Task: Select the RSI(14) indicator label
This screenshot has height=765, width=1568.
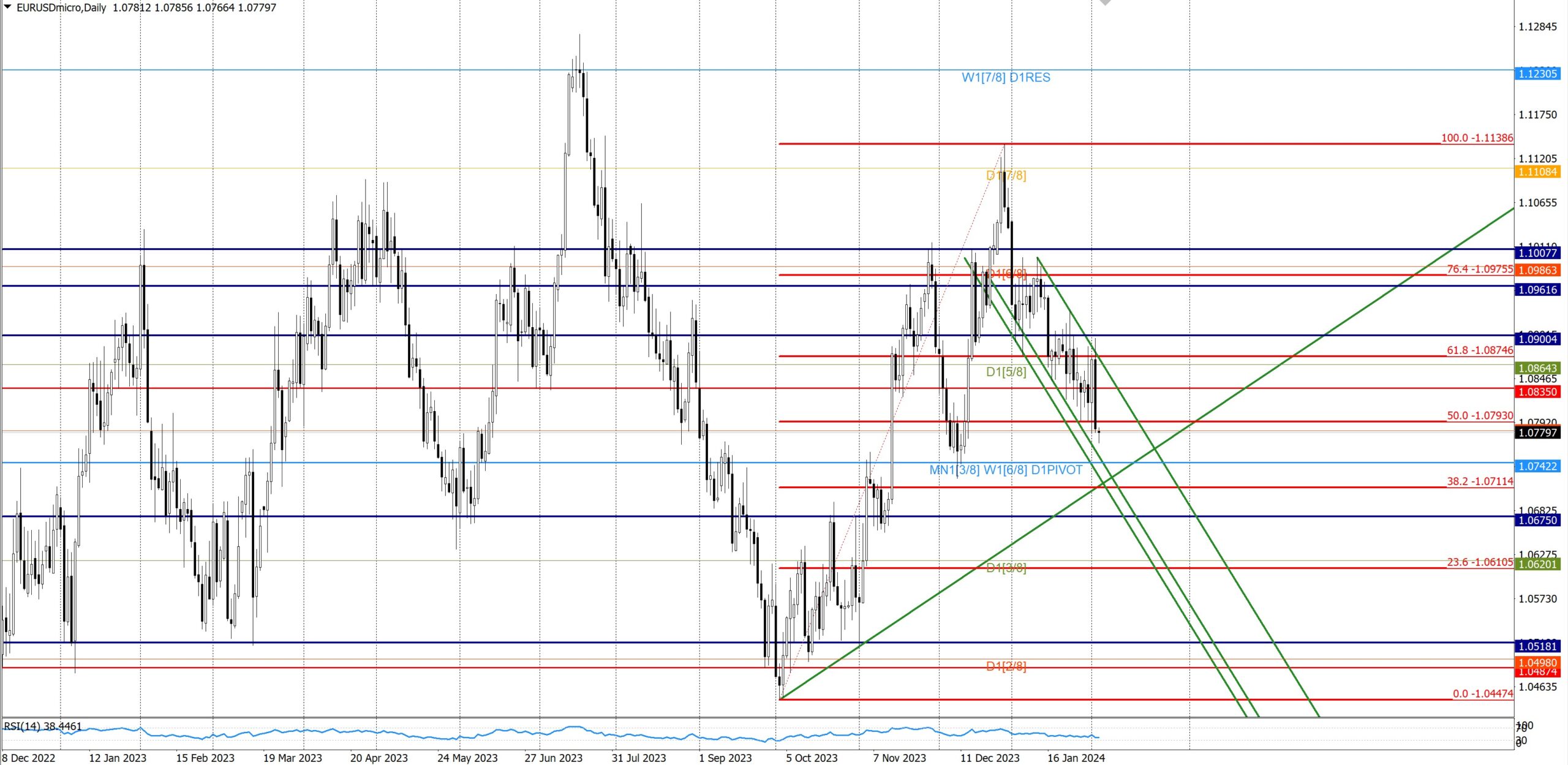Action: 42,726
